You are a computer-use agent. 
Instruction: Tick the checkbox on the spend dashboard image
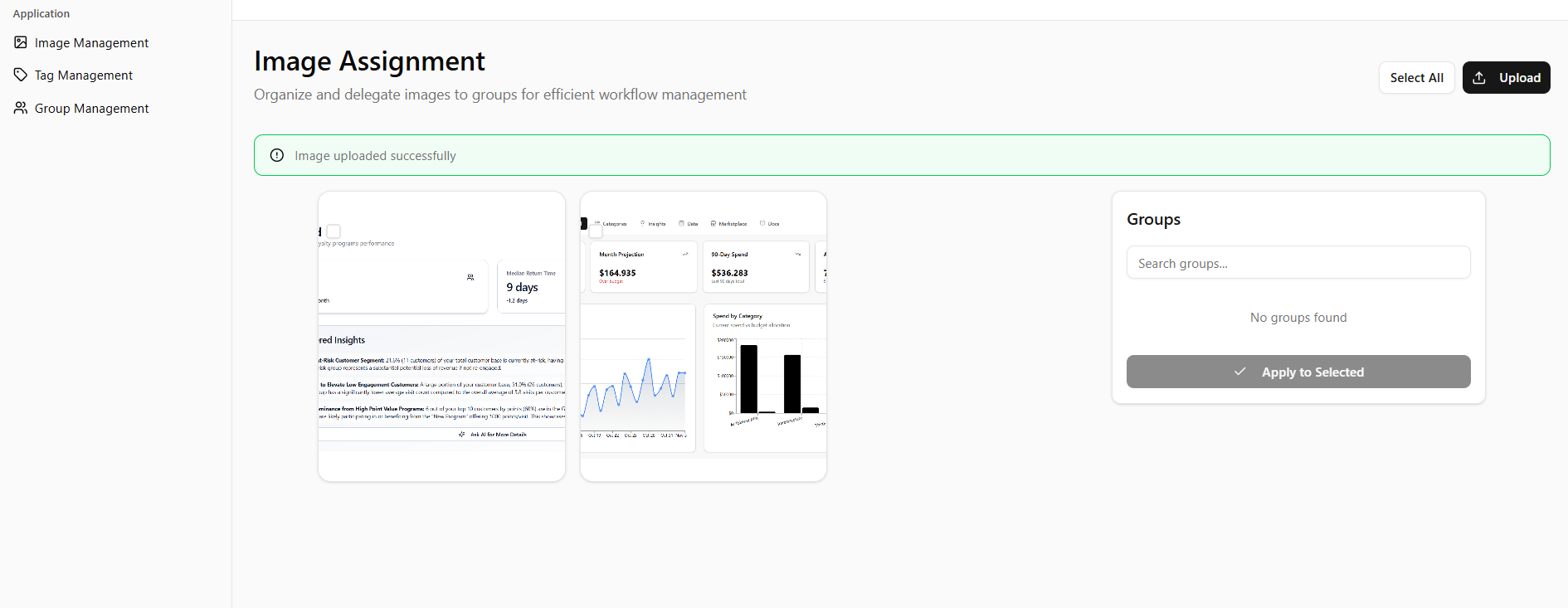pyautogui.click(x=596, y=231)
